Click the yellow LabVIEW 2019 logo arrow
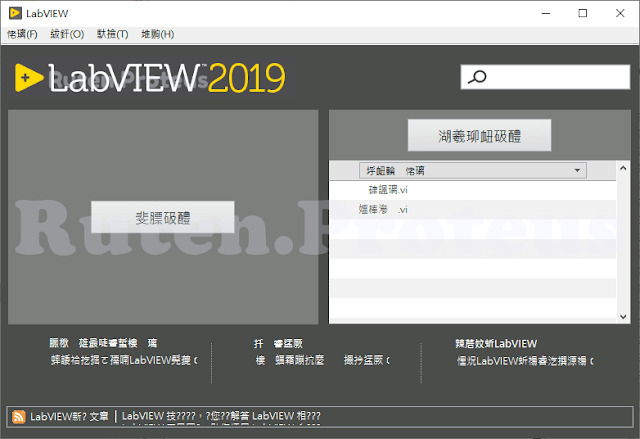The height and width of the screenshot is (439, 640). click(29, 78)
